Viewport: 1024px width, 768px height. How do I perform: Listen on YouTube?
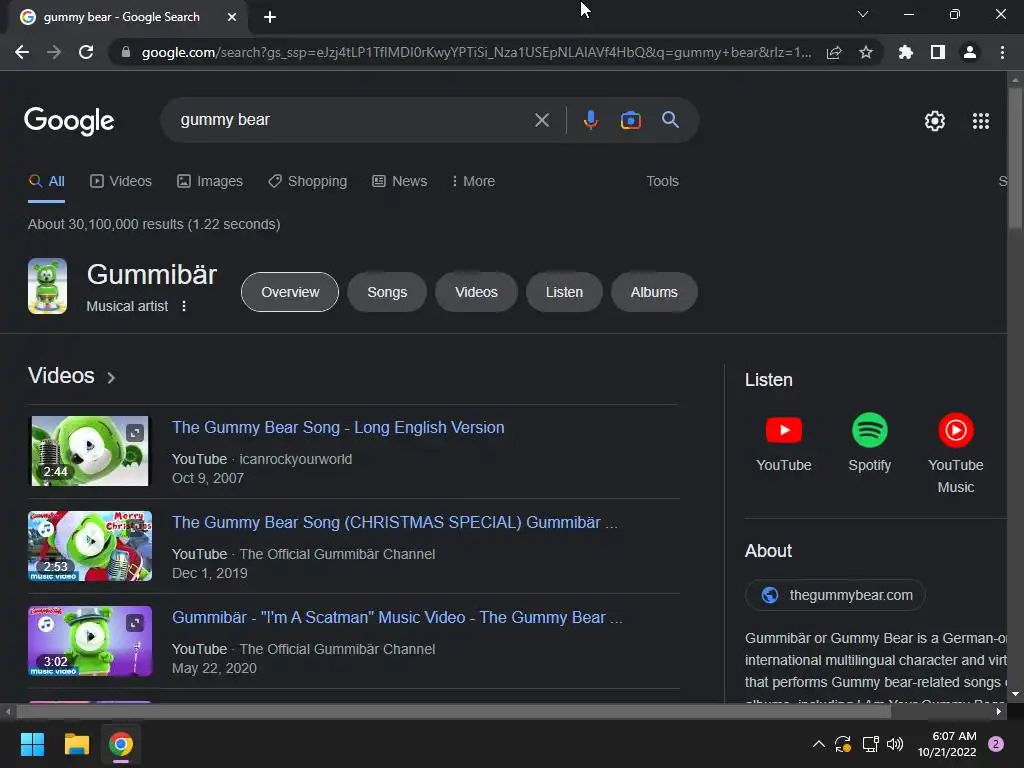[x=784, y=442]
